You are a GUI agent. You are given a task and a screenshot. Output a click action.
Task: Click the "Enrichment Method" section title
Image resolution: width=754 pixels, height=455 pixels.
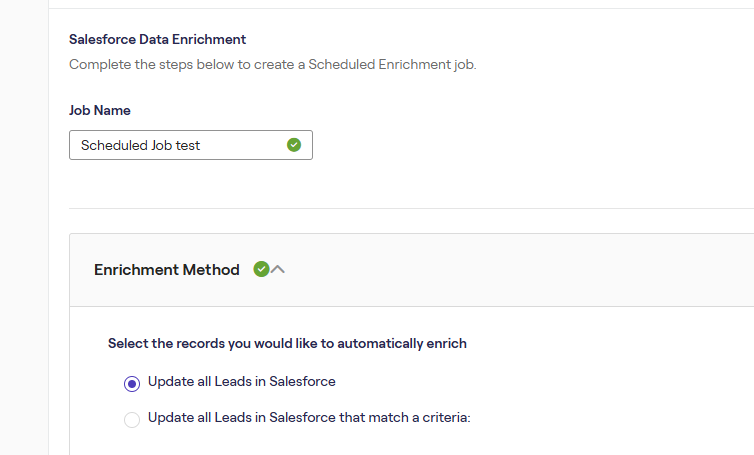click(x=167, y=270)
